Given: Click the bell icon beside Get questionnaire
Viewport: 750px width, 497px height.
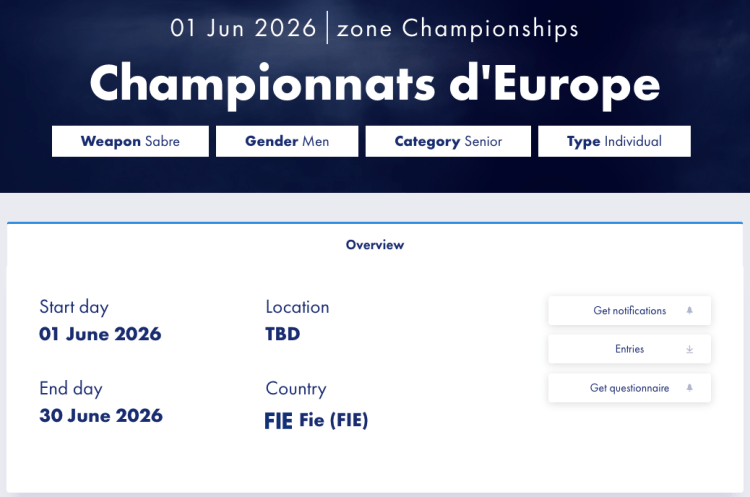Looking at the screenshot, I should (x=689, y=388).
